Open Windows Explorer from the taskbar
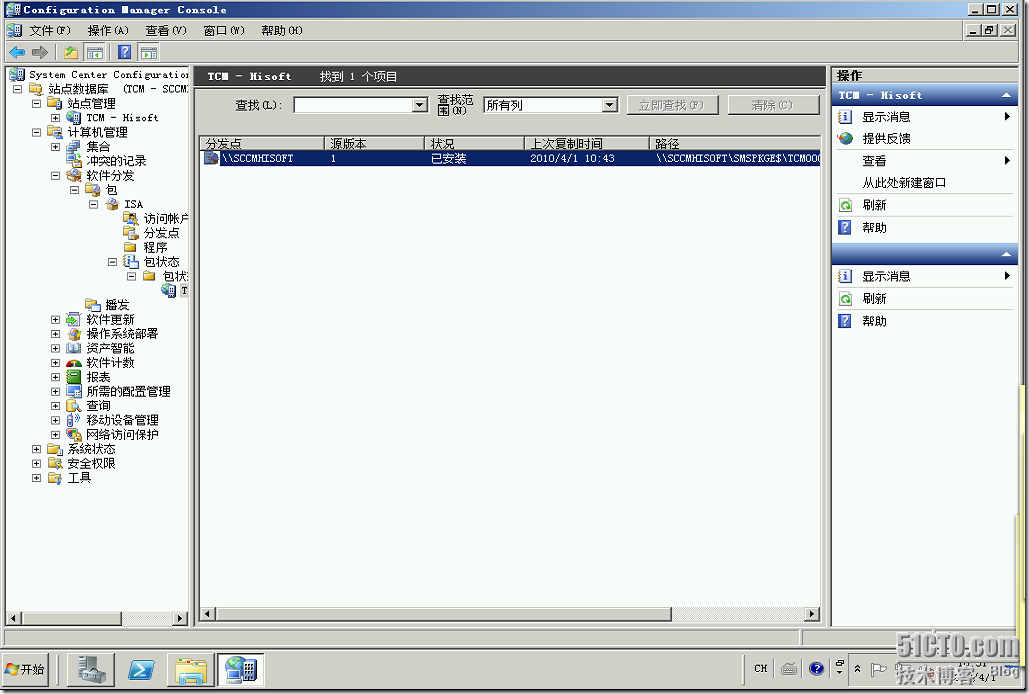Image resolution: width=1029 pixels, height=694 pixels. 190,670
